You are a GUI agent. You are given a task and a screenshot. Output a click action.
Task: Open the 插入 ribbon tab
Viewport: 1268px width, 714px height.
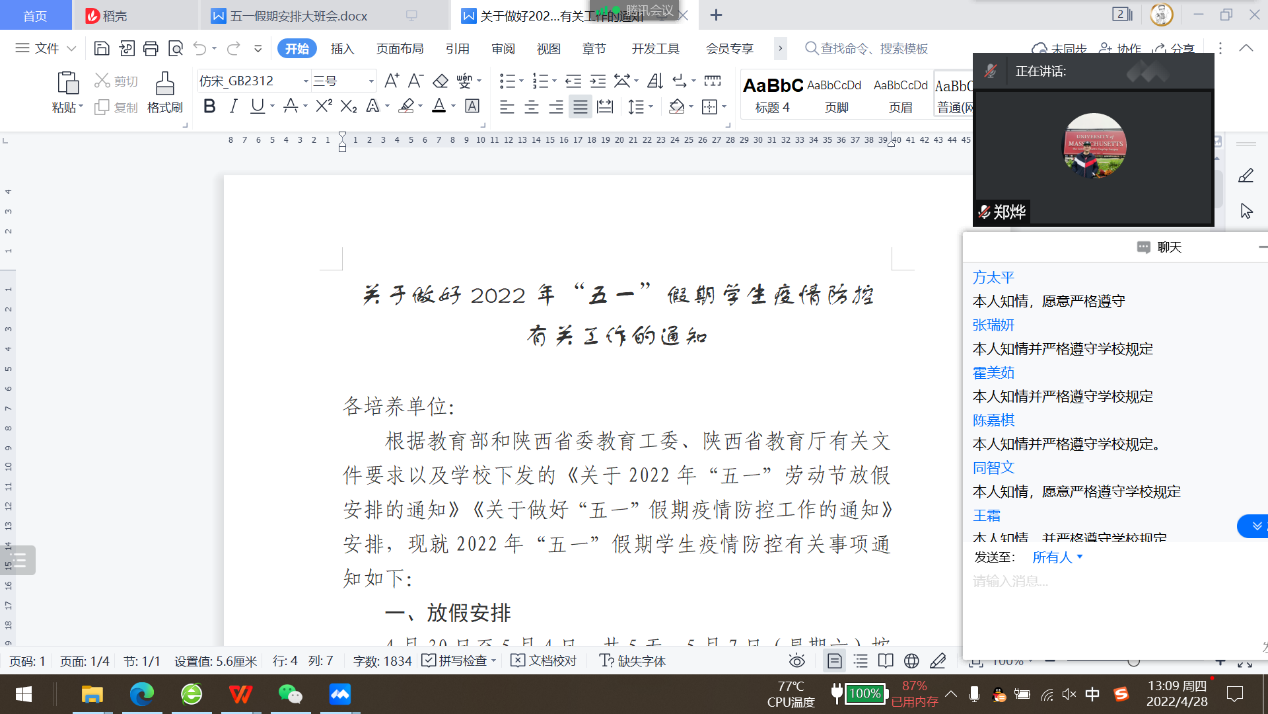(x=342, y=48)
